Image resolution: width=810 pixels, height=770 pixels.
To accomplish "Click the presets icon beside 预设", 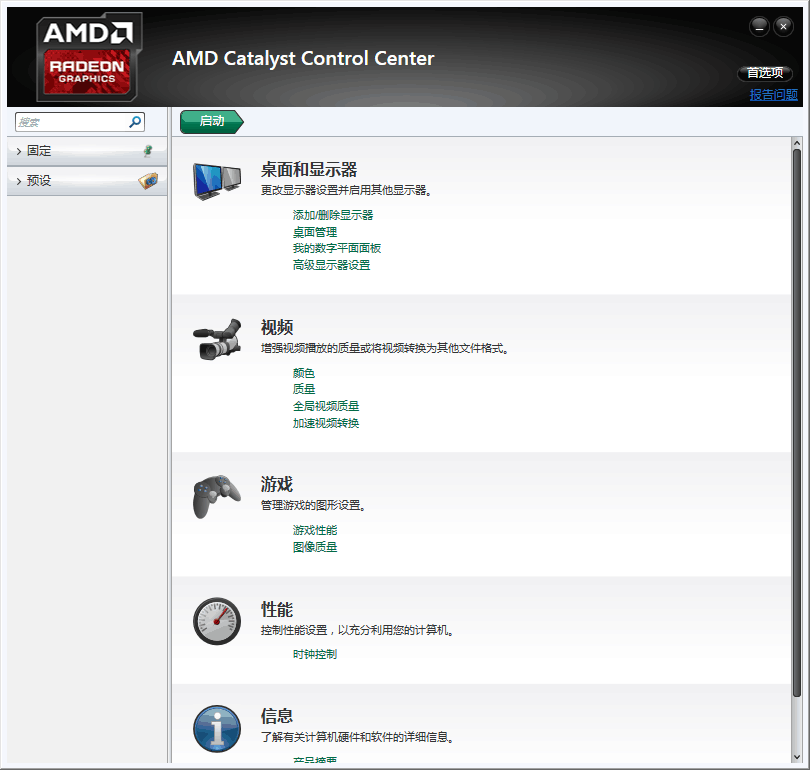I will click(x=147, y=181).
